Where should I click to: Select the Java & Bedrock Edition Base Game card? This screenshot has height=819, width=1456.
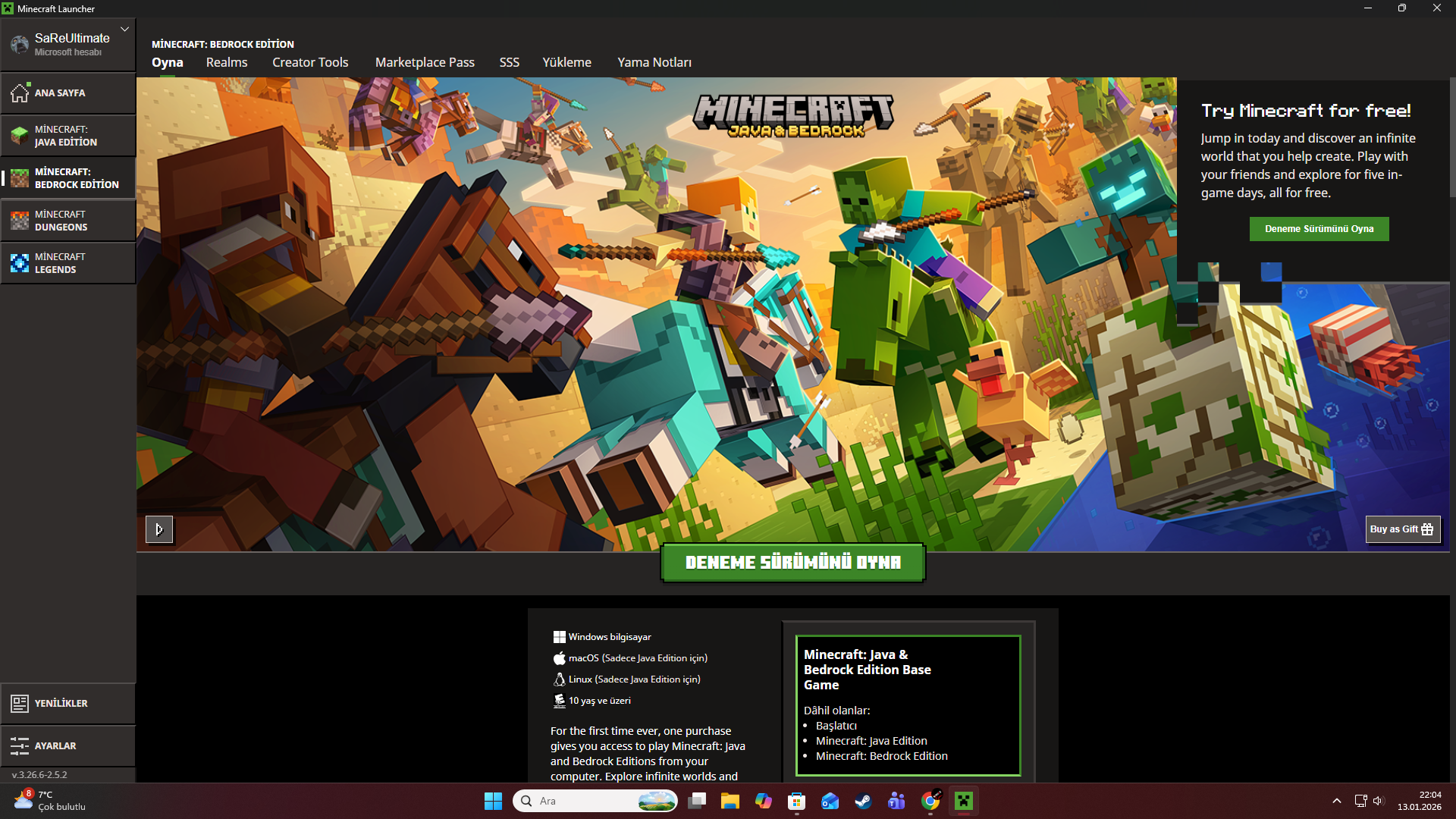click(908, 705)
